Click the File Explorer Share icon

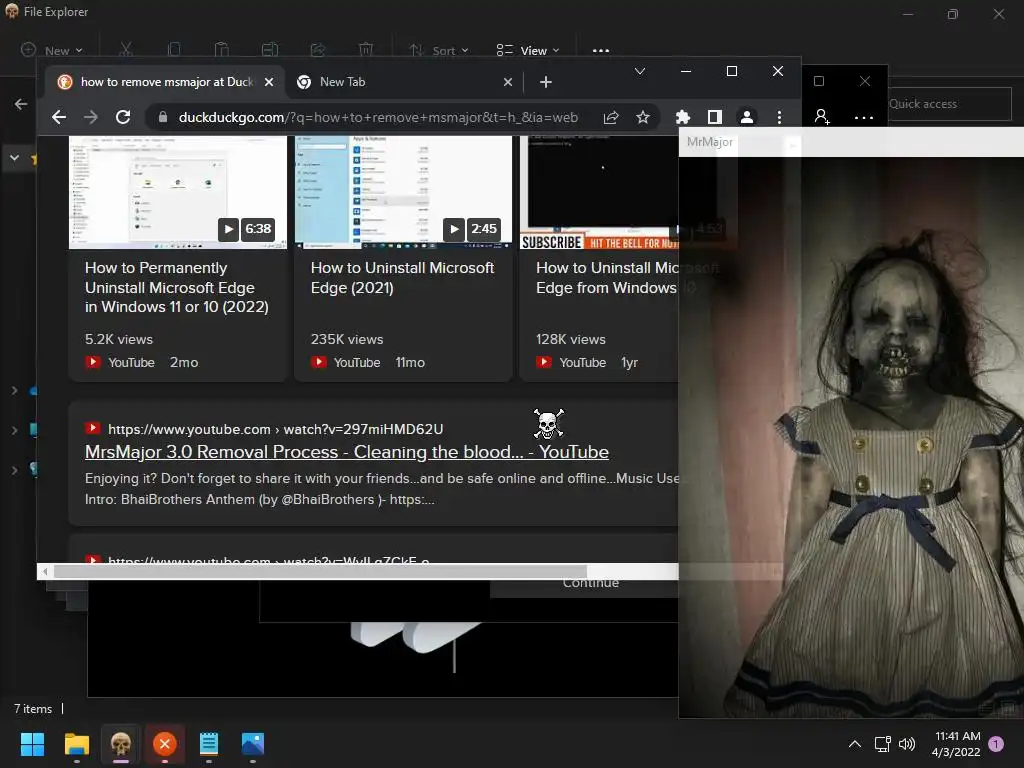[x=318, y=50]
